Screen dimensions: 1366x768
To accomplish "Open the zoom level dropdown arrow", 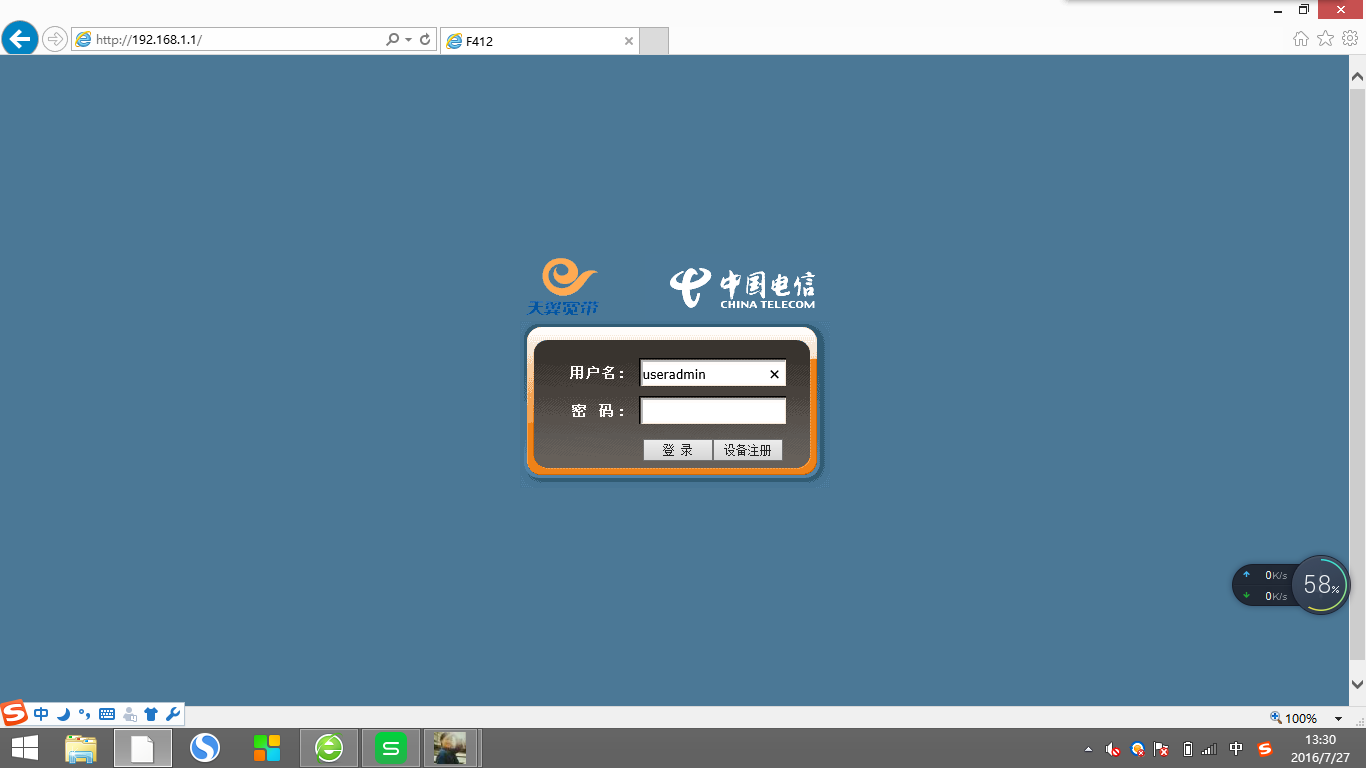I will [x=1339, y=718].
